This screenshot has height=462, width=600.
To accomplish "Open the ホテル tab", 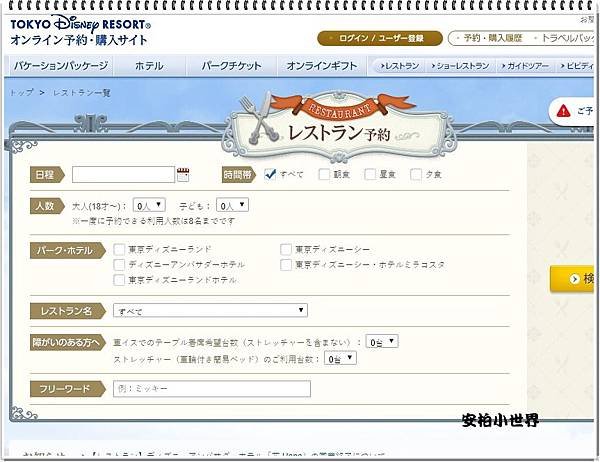I will (149, 66).
